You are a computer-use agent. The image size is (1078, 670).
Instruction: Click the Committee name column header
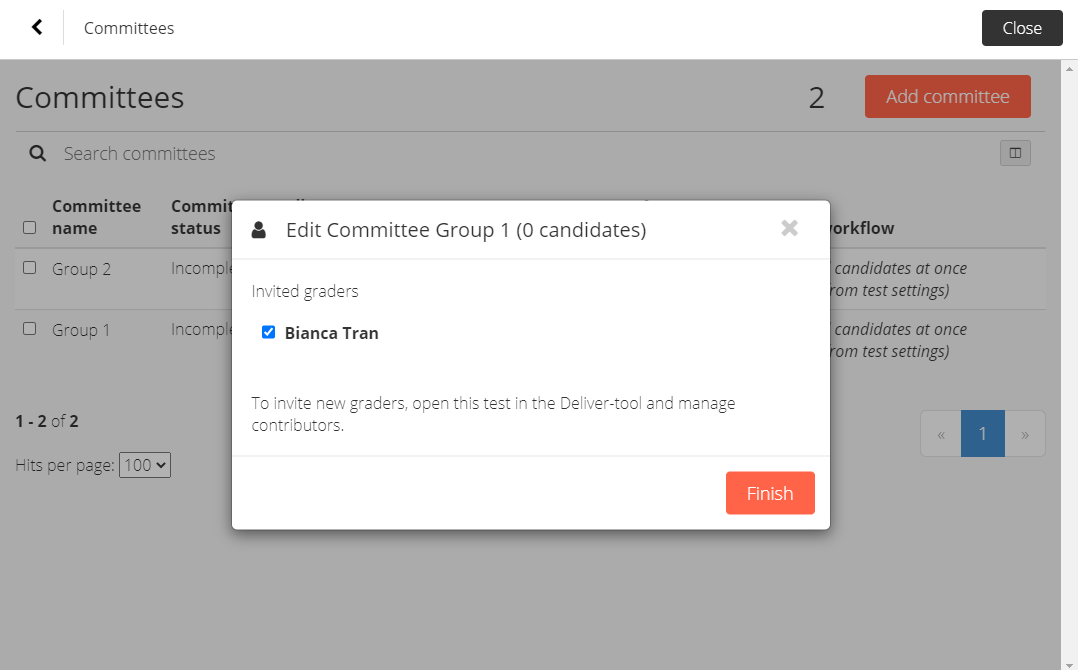[96, 217]
